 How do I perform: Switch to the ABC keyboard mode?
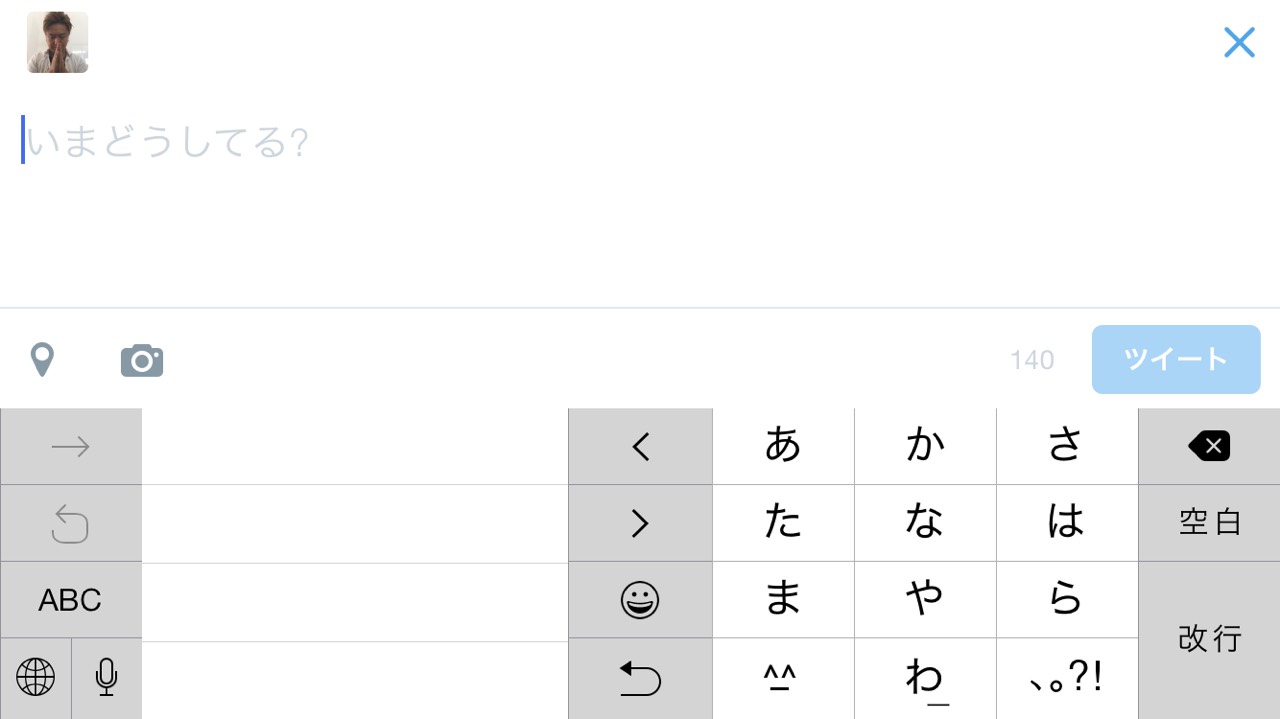coord(70,600)
